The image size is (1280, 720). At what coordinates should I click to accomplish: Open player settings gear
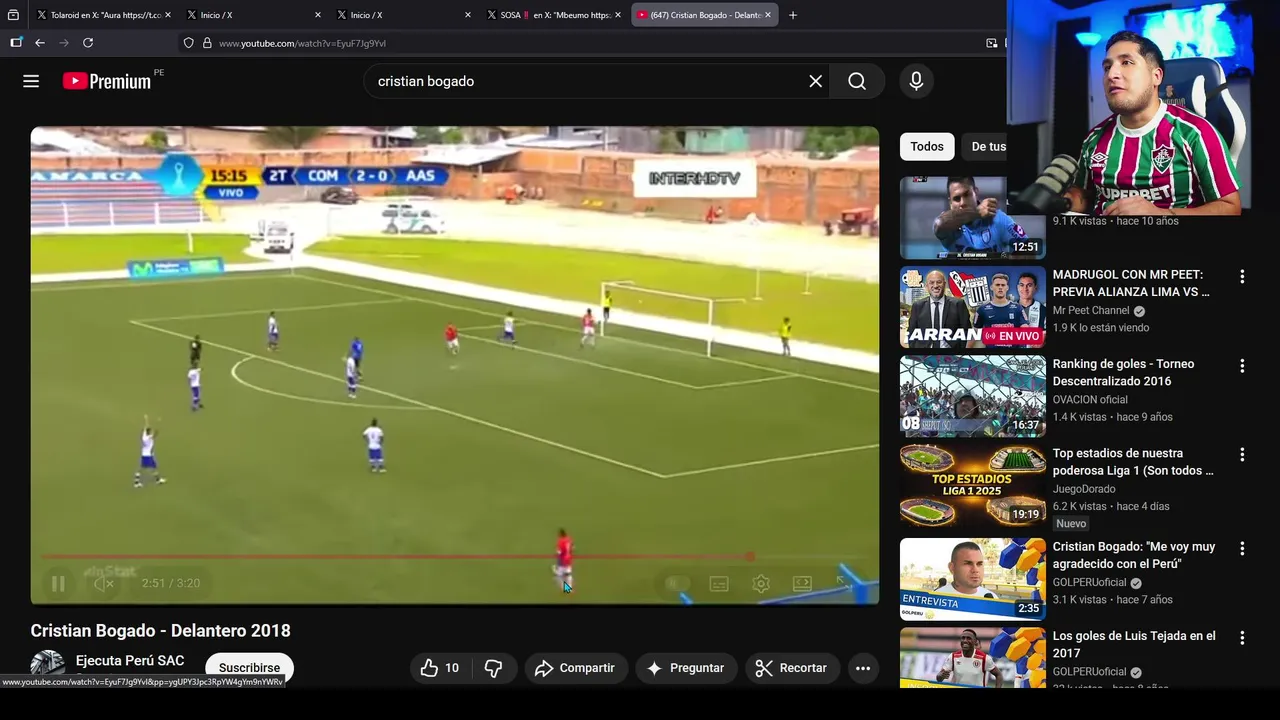pos(761,583)
